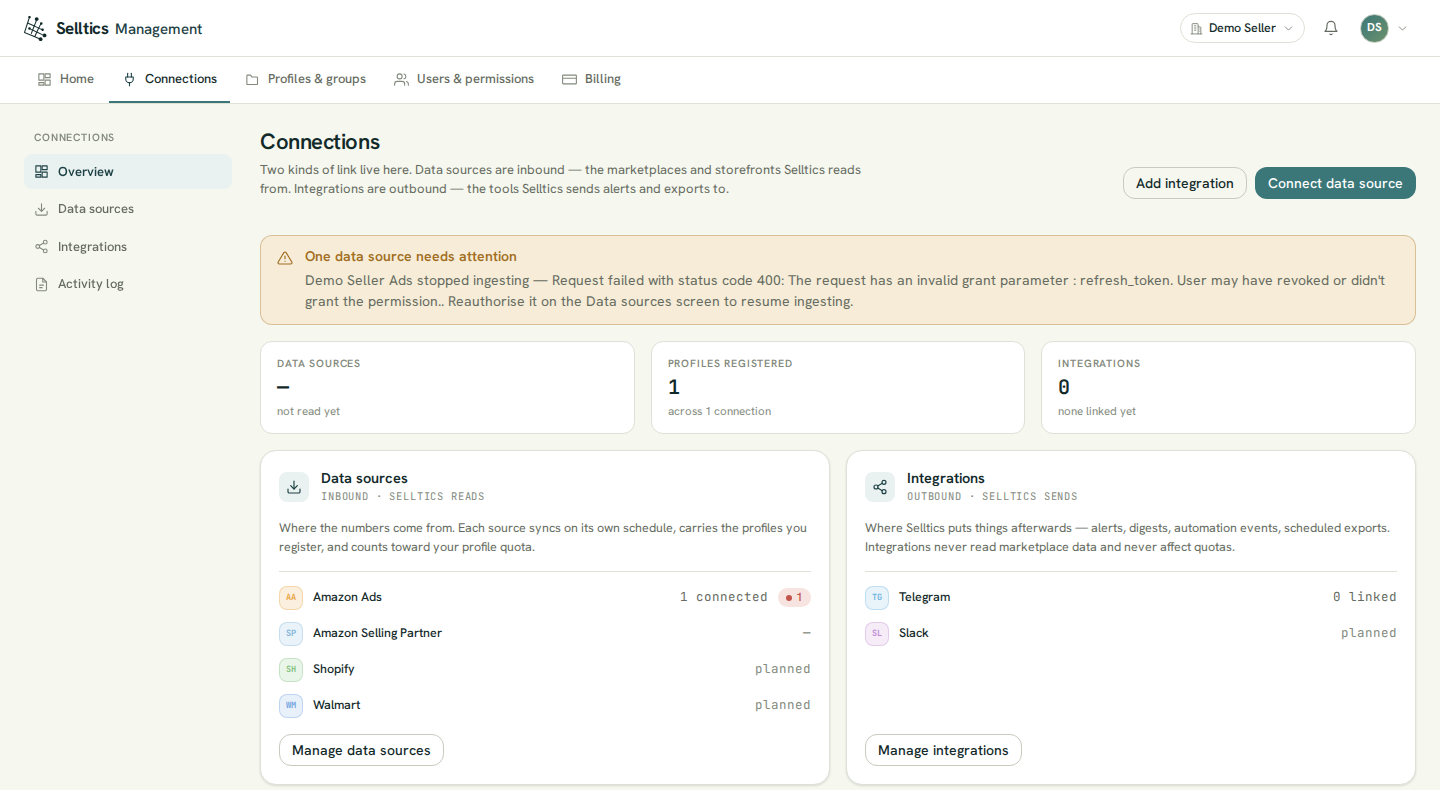1440x790 pixels.
Task: Click the Amazon Selling Partner SP badge
Action: pos(291,634)
